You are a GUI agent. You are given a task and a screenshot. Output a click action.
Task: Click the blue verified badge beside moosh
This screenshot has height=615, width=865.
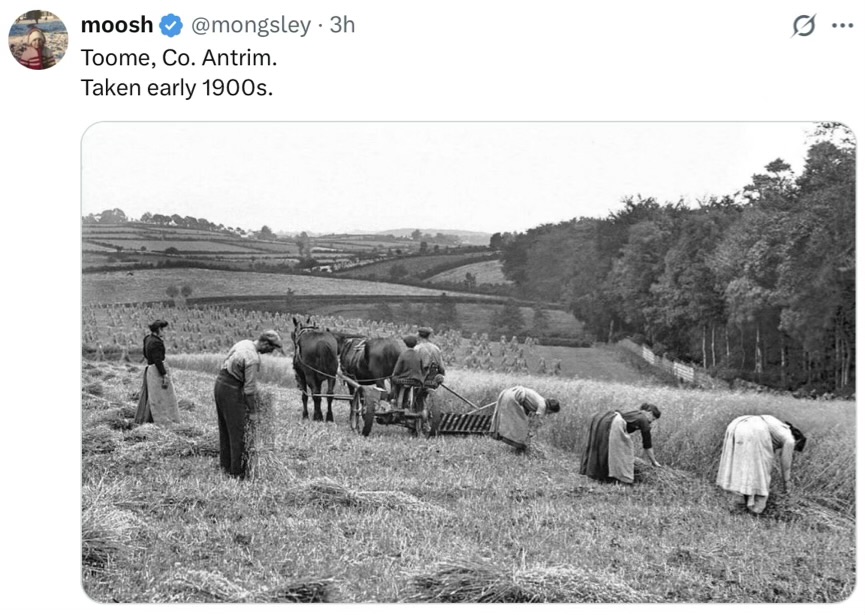[x=171, y=25]
